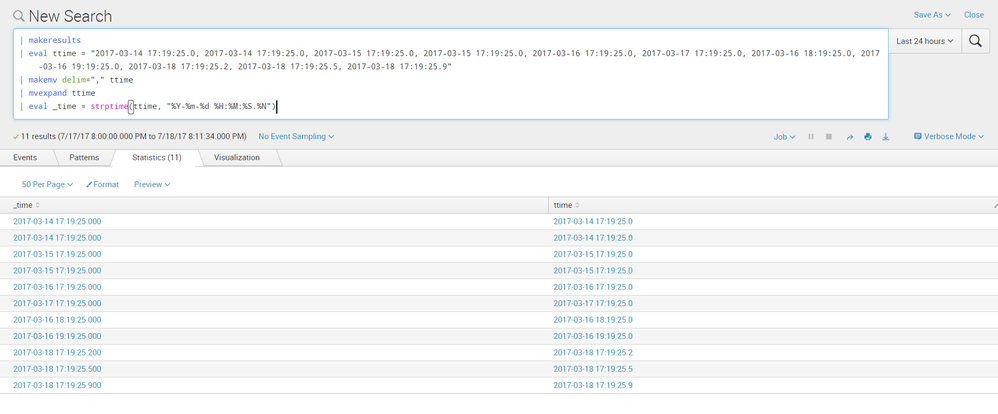The image size is (998, 414).
Task: Click the makeresults command in query
Action: 55,40
